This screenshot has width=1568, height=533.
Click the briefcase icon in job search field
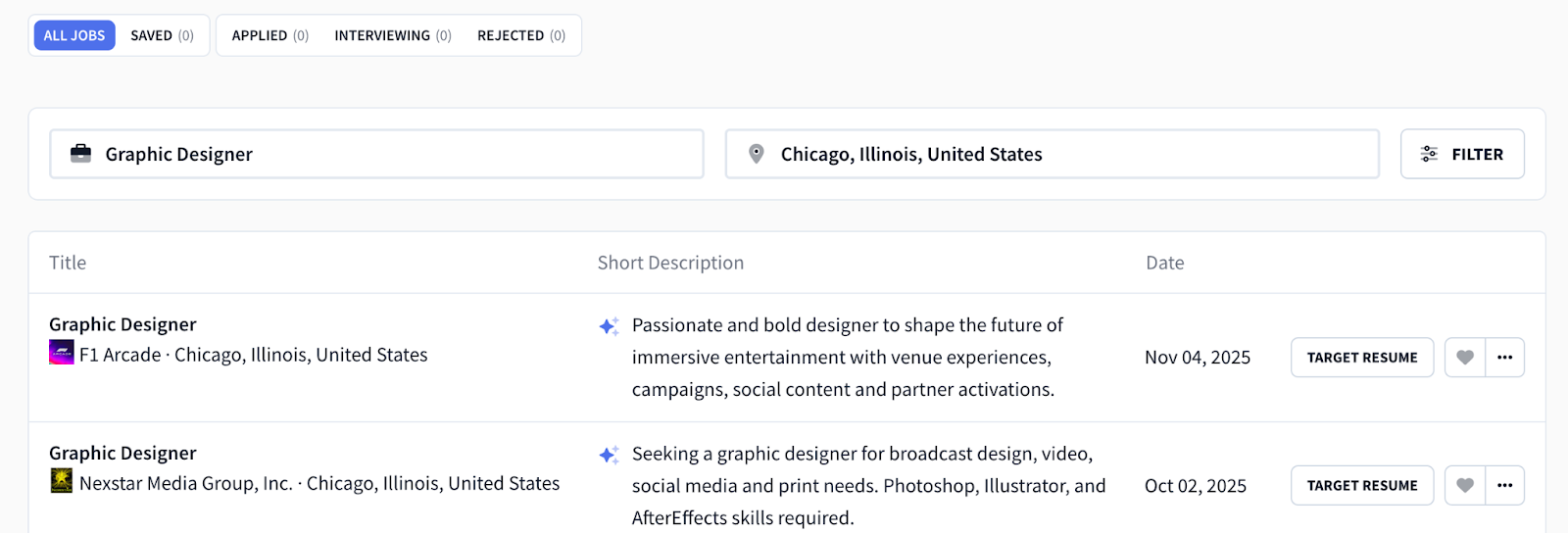coord(81,154)
